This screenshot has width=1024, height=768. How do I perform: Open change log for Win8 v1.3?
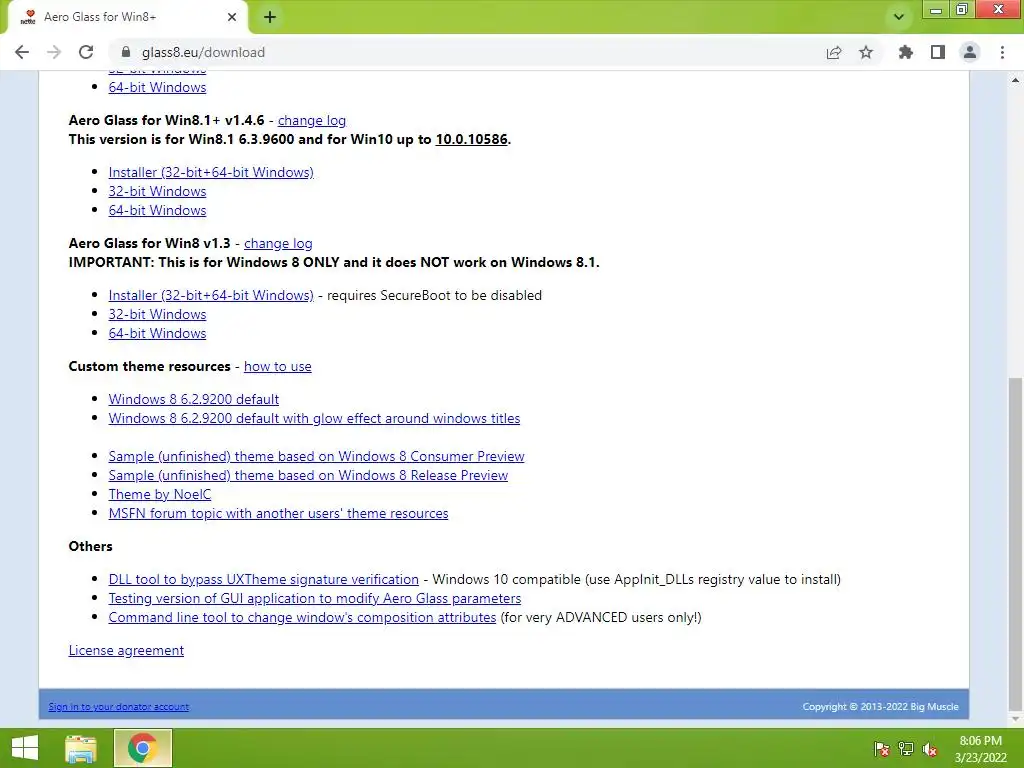coord(278,243)
